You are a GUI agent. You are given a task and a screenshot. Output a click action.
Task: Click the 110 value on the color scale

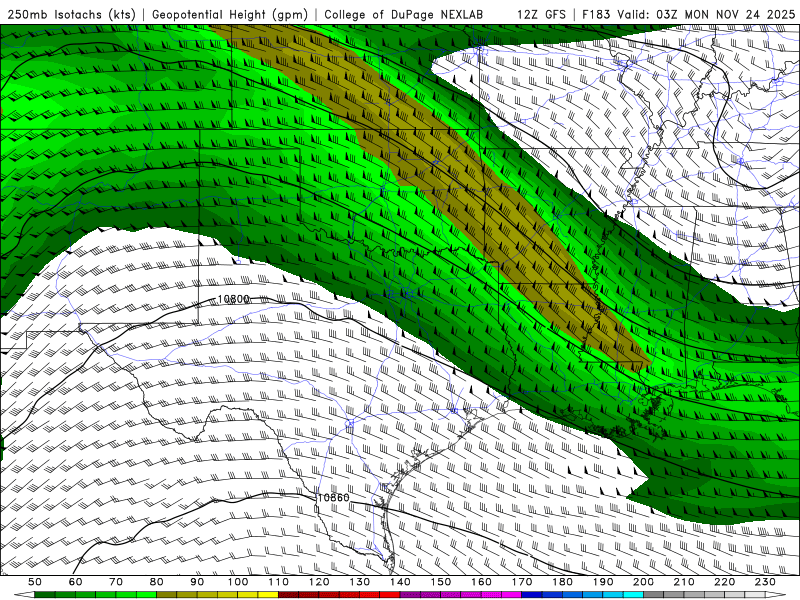[279, 582]
